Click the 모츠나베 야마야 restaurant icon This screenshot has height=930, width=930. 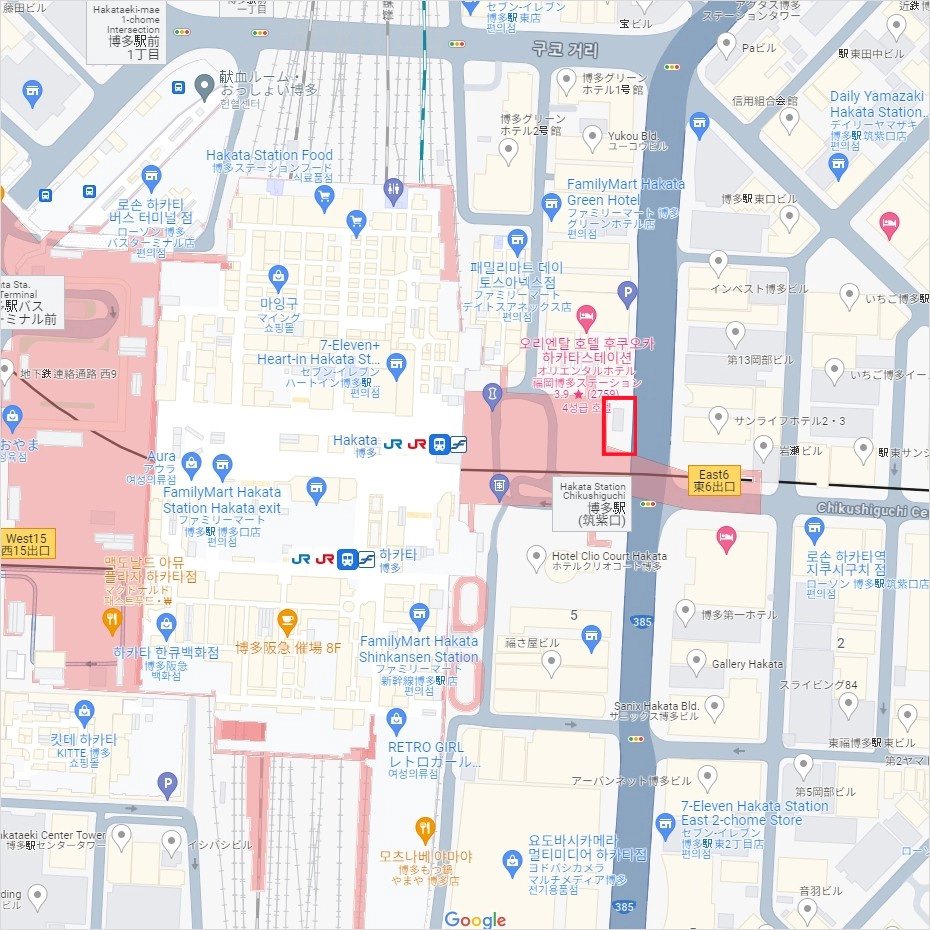click(424, 829)
